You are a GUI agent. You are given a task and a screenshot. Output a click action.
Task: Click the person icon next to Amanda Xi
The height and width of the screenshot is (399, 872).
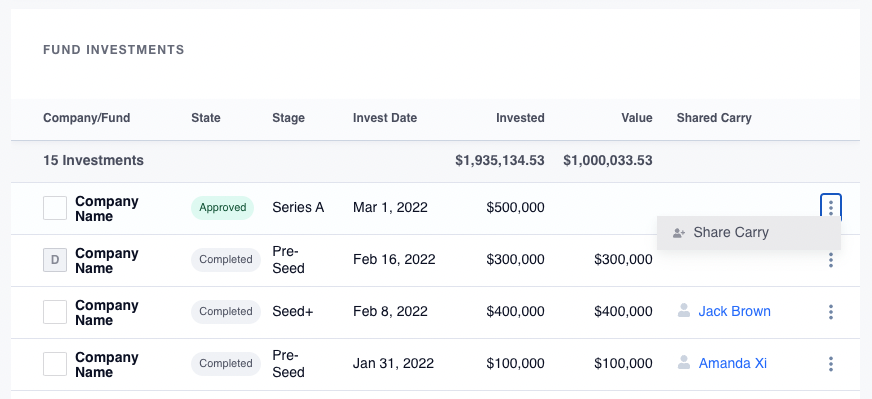pyautogui.click(x=683, y=363)
